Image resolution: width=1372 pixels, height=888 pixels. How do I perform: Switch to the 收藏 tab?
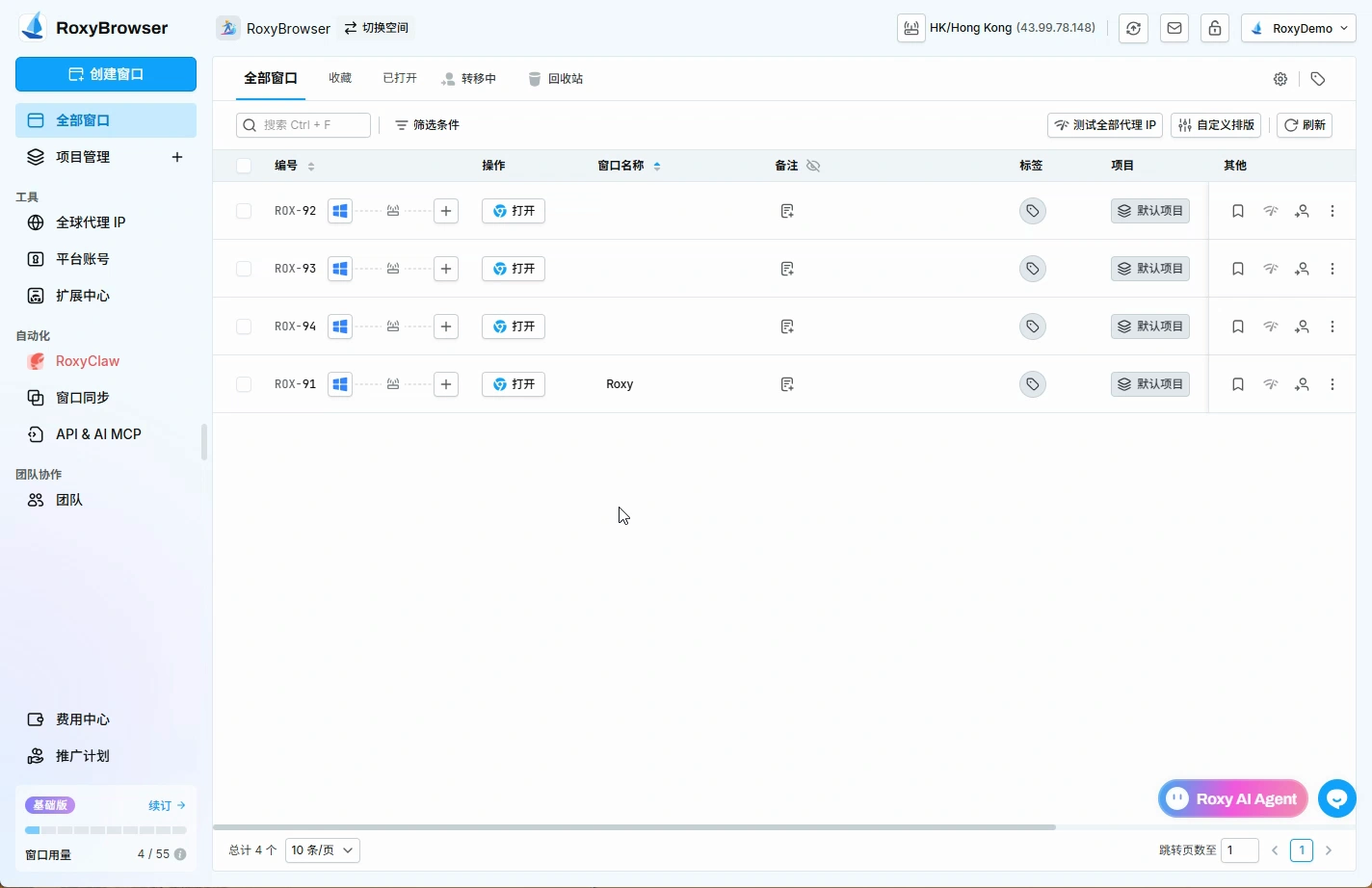point(340,79)
